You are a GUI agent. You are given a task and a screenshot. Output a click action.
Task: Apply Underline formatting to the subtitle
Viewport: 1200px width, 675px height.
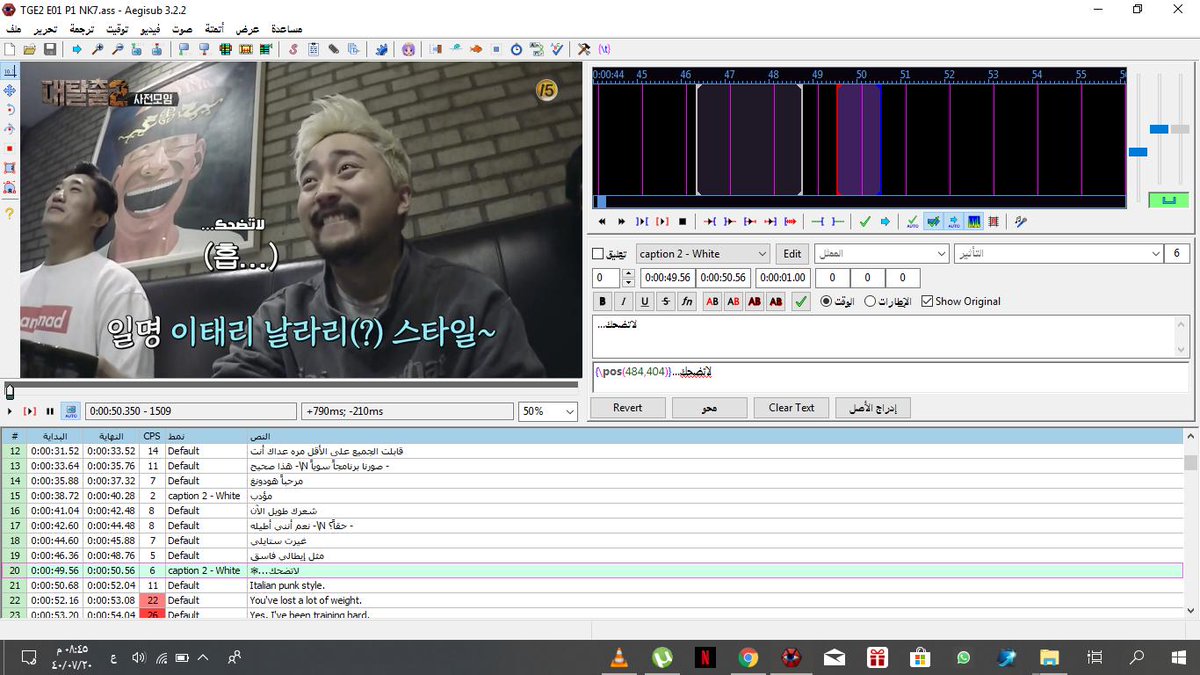point(645,301)
